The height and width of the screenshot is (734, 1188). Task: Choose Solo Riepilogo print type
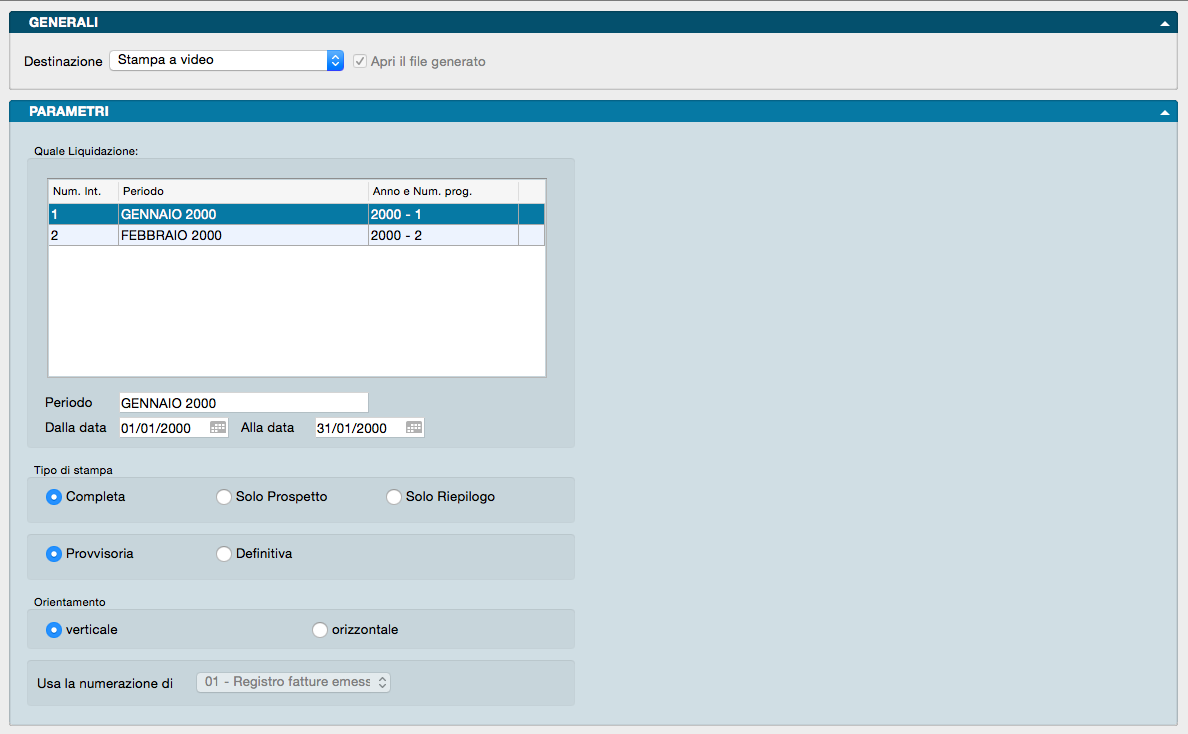[x=394, y=497]
